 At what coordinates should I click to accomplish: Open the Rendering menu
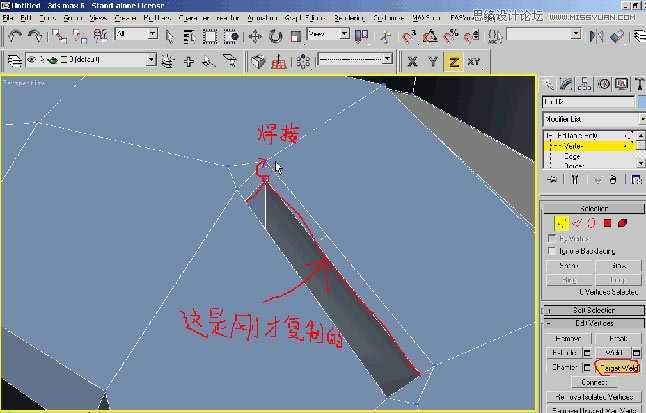(349, 18)
